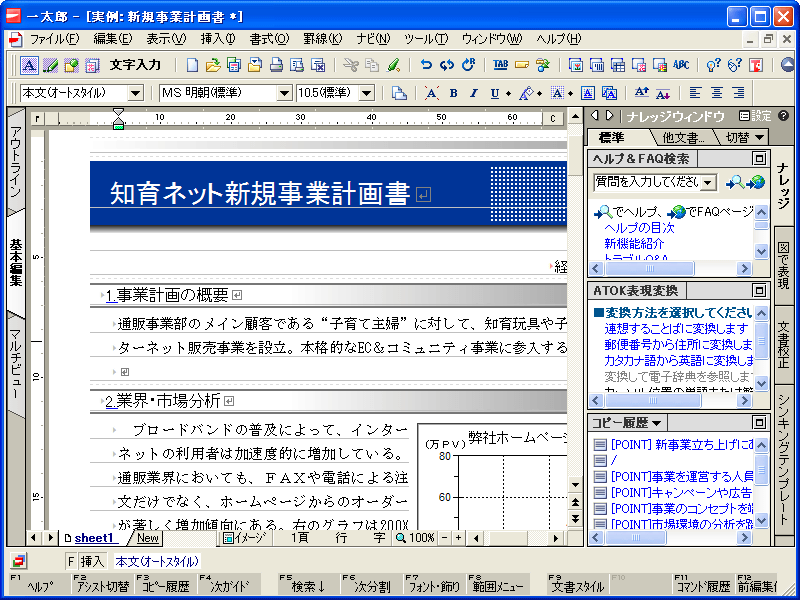Click the scissors cut icon
The image size is (800, 600).
[351, 65]
